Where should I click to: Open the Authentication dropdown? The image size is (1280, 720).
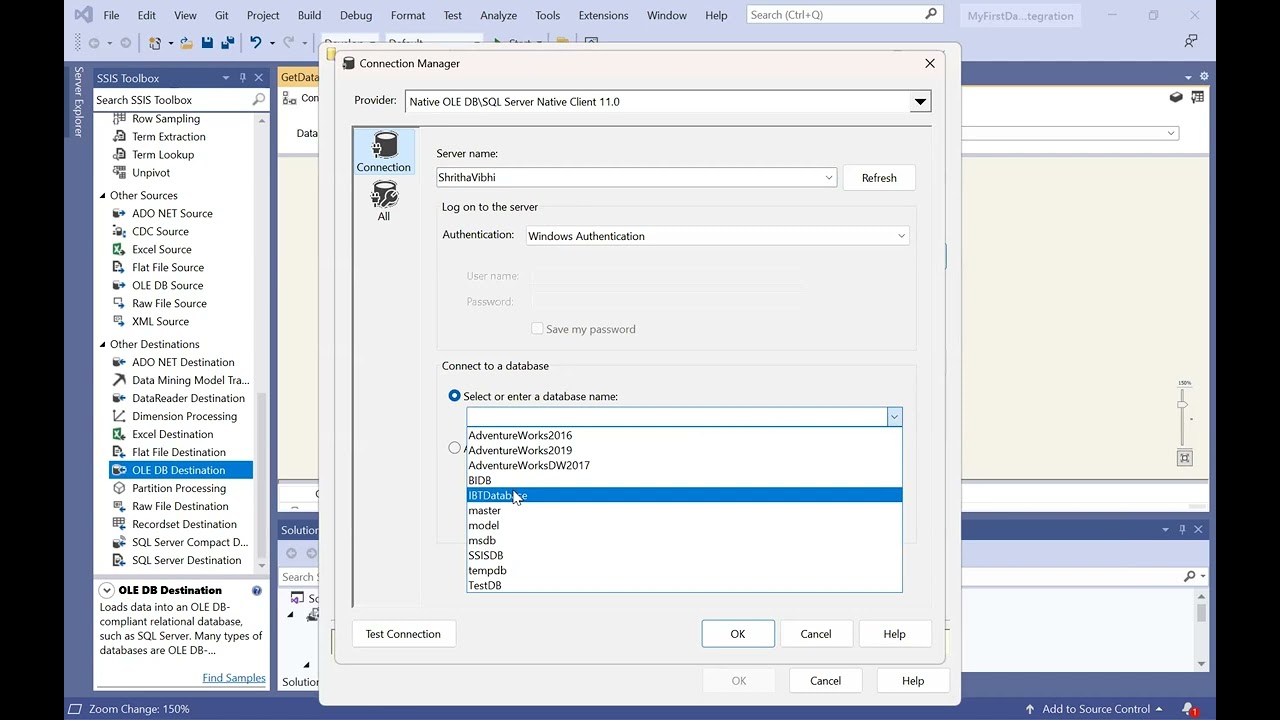[901, 237]
